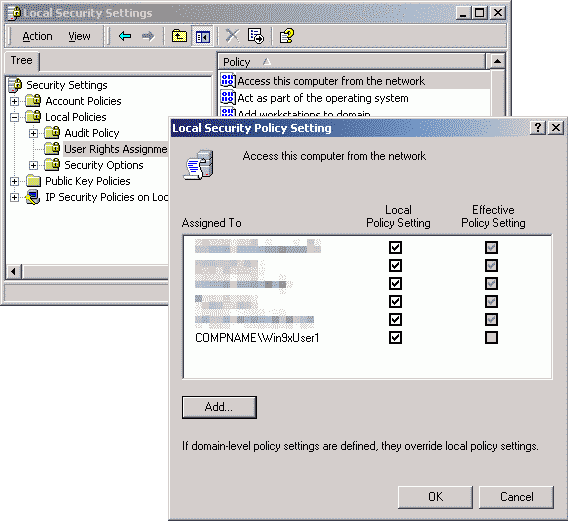Screen dimensions: 568x521
Task: Expand the Account Policies node
Action: pos(14,101)
